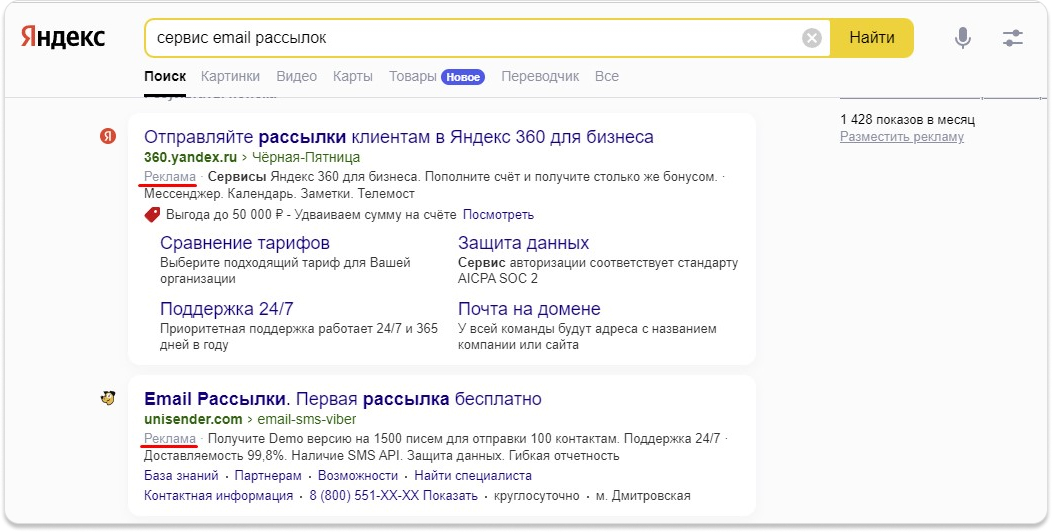Open Почта на домене sitelink
Screen dimensions: 1052x532
[529, 309]
